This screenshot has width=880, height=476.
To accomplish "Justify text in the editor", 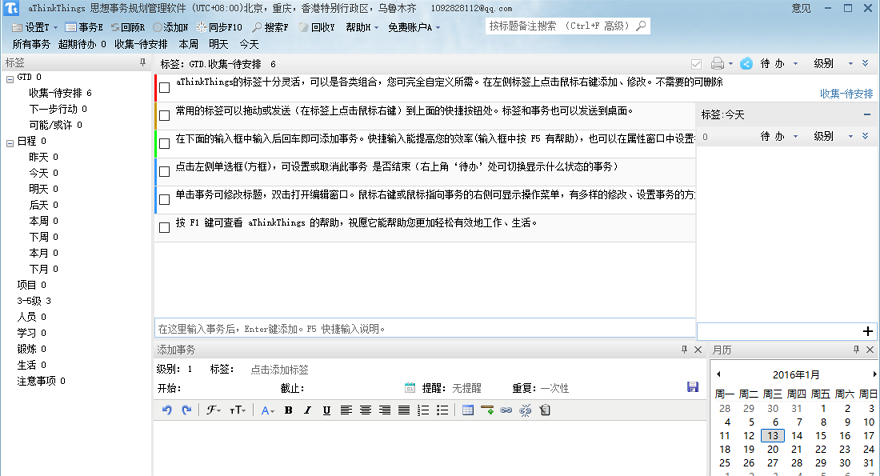I will pyautogui.click(x=404, y=410).
